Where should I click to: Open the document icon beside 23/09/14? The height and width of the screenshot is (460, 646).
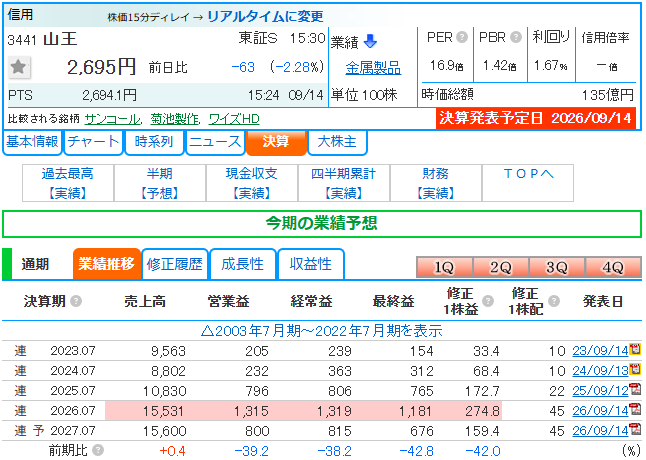click(636, 349)
